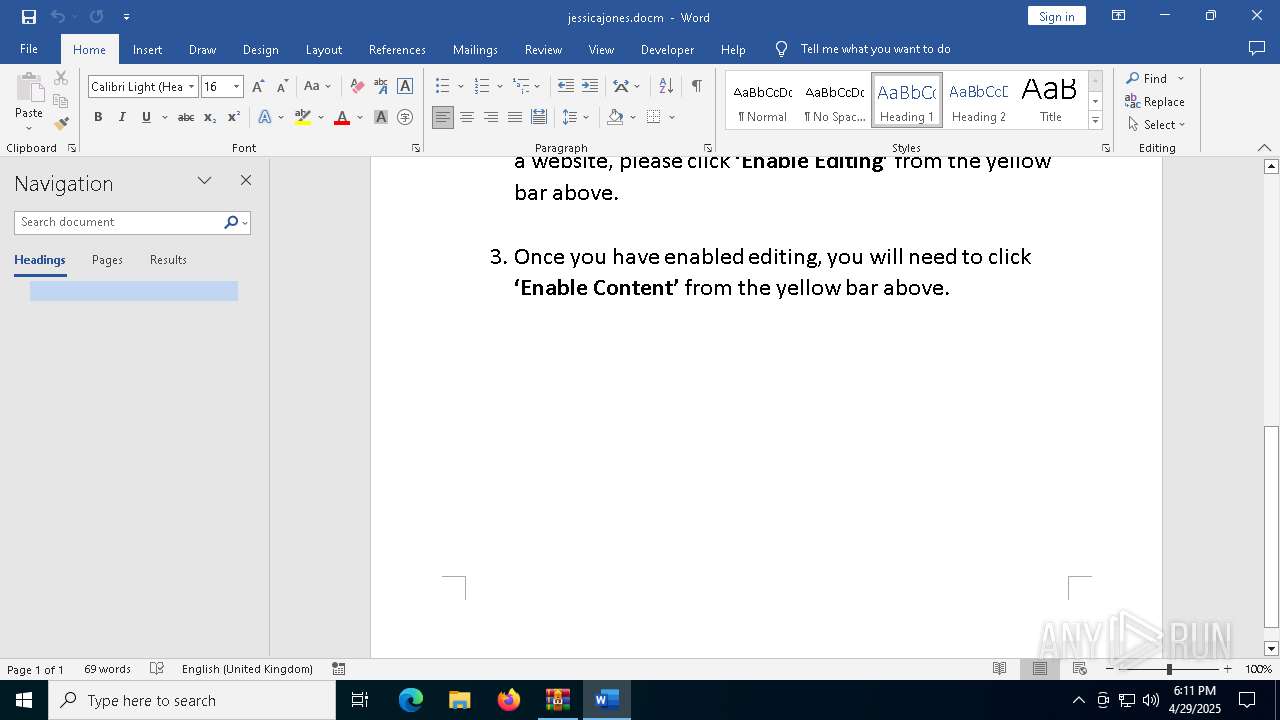This screenshot has width=1280, height=720.
Task: Click the zoom slider handle
Action: click(1169, 669)
